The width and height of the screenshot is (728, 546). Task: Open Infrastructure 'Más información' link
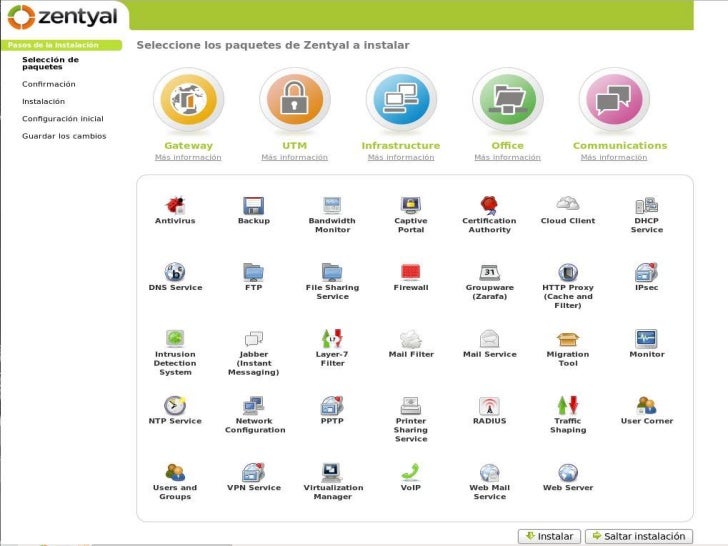point(401,157)
